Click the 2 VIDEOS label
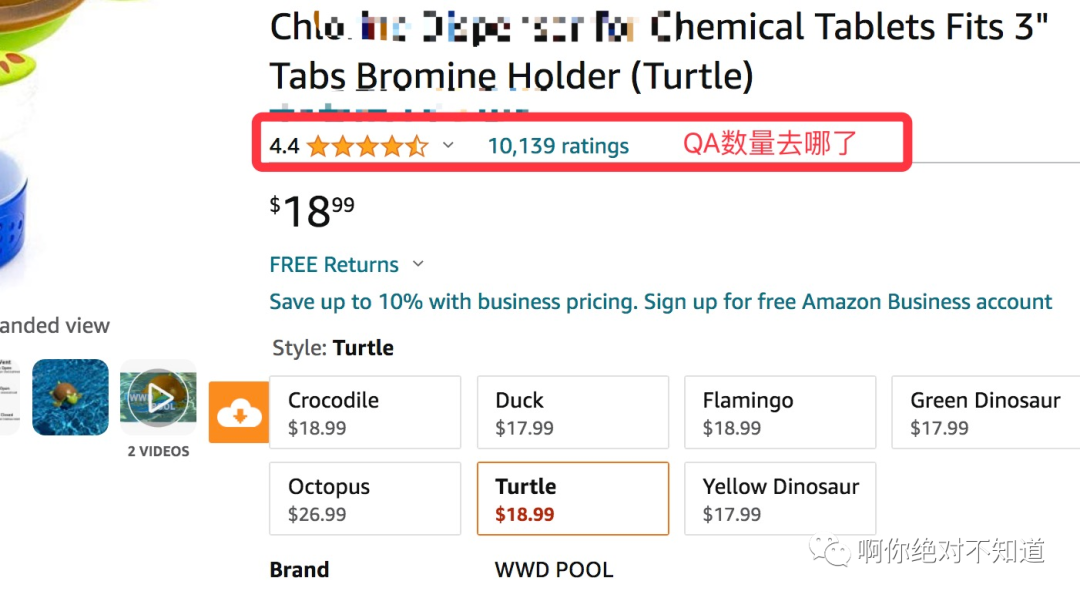Screen dimensions: 1080x598 coord(158,452)
